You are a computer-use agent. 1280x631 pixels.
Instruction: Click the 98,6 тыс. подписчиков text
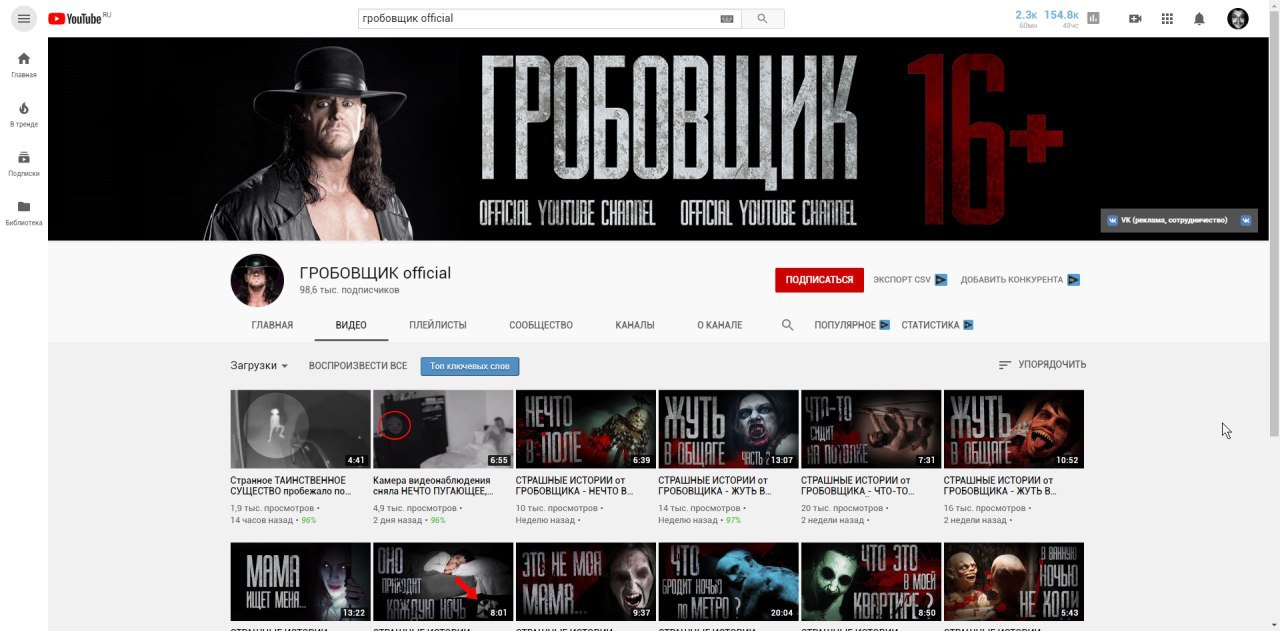click(349, 290)
